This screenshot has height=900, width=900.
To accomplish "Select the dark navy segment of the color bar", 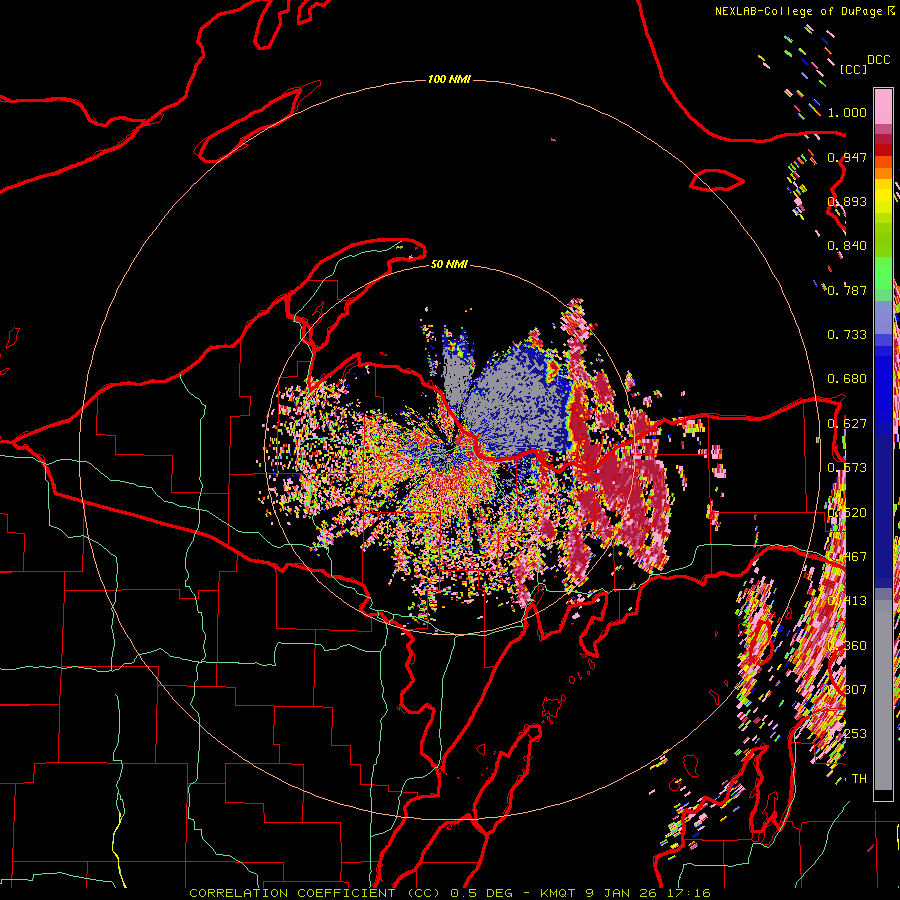I will click(x=883, y=511).
